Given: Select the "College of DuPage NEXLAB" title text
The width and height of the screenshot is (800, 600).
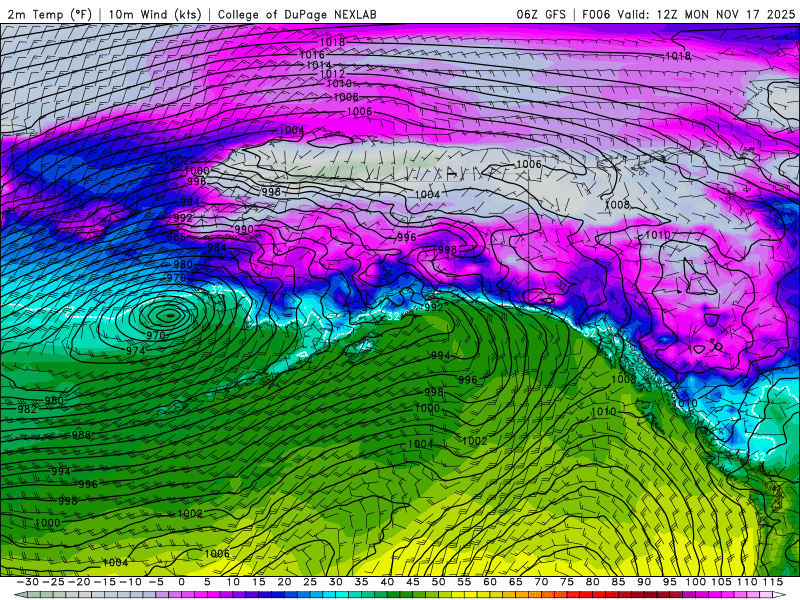Looking at the screenshot, I should click(297, 14).
